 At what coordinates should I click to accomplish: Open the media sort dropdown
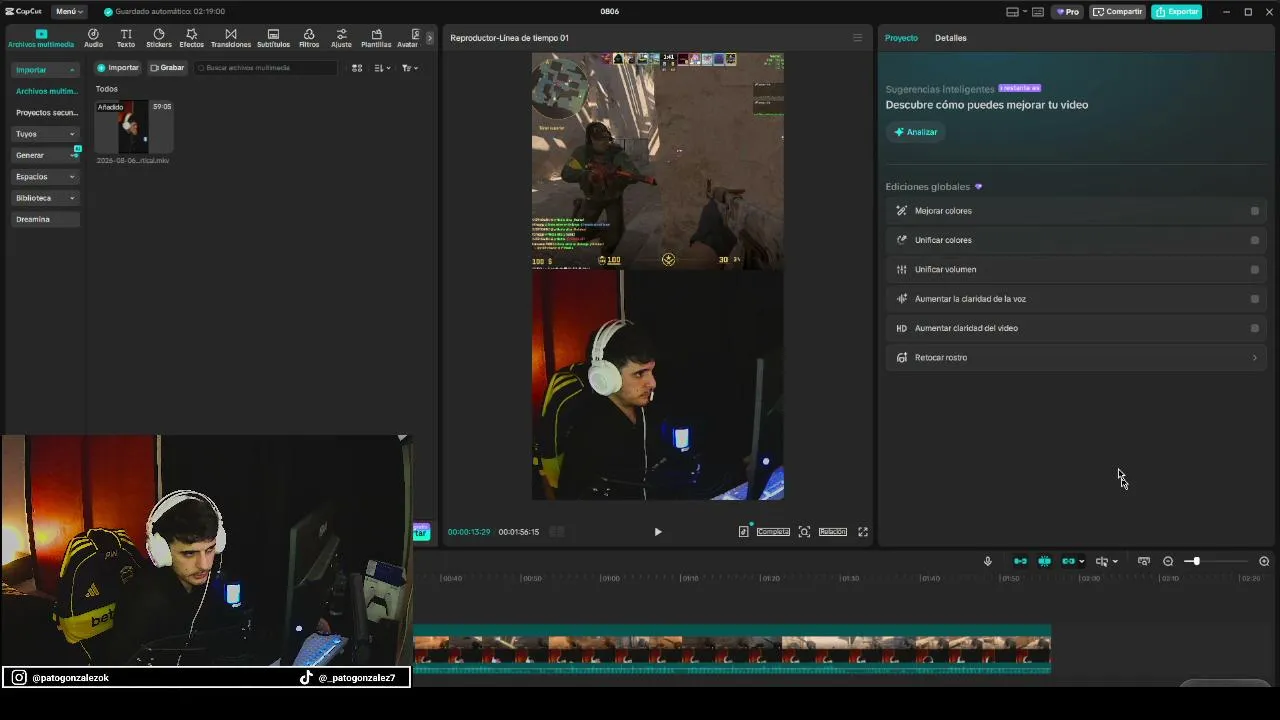pos(383,68)
